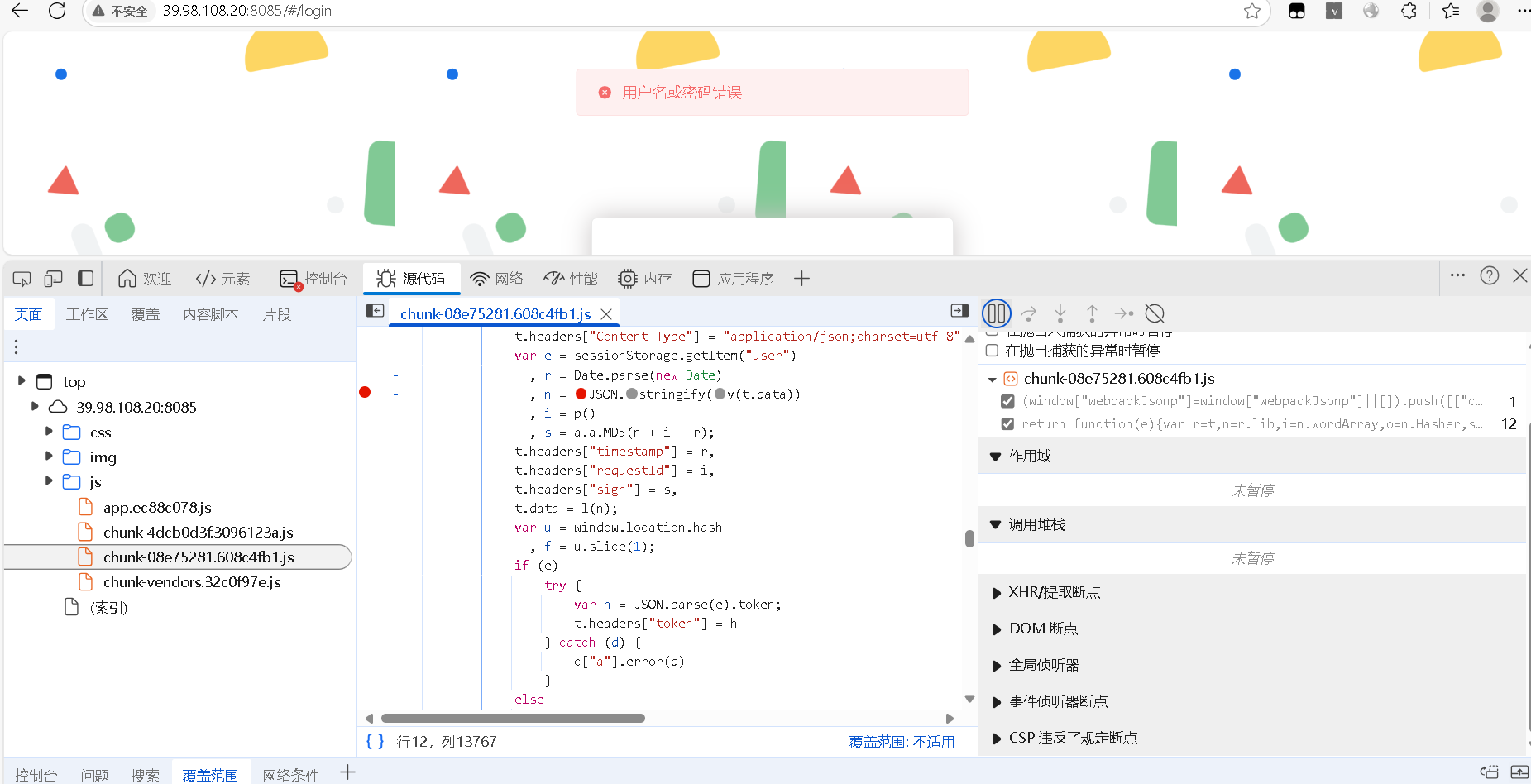Image resolution: width=1531 pixels, height=784 pixels.
Task: Open chunk-vendors.32c0f97e.js file
Action: point(192,581)
